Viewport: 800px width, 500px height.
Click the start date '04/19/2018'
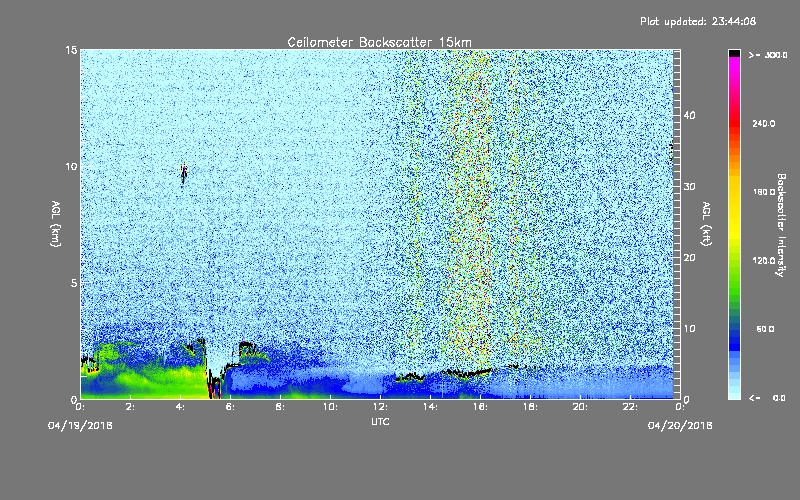pyautogui.click(x=80, y=426)
